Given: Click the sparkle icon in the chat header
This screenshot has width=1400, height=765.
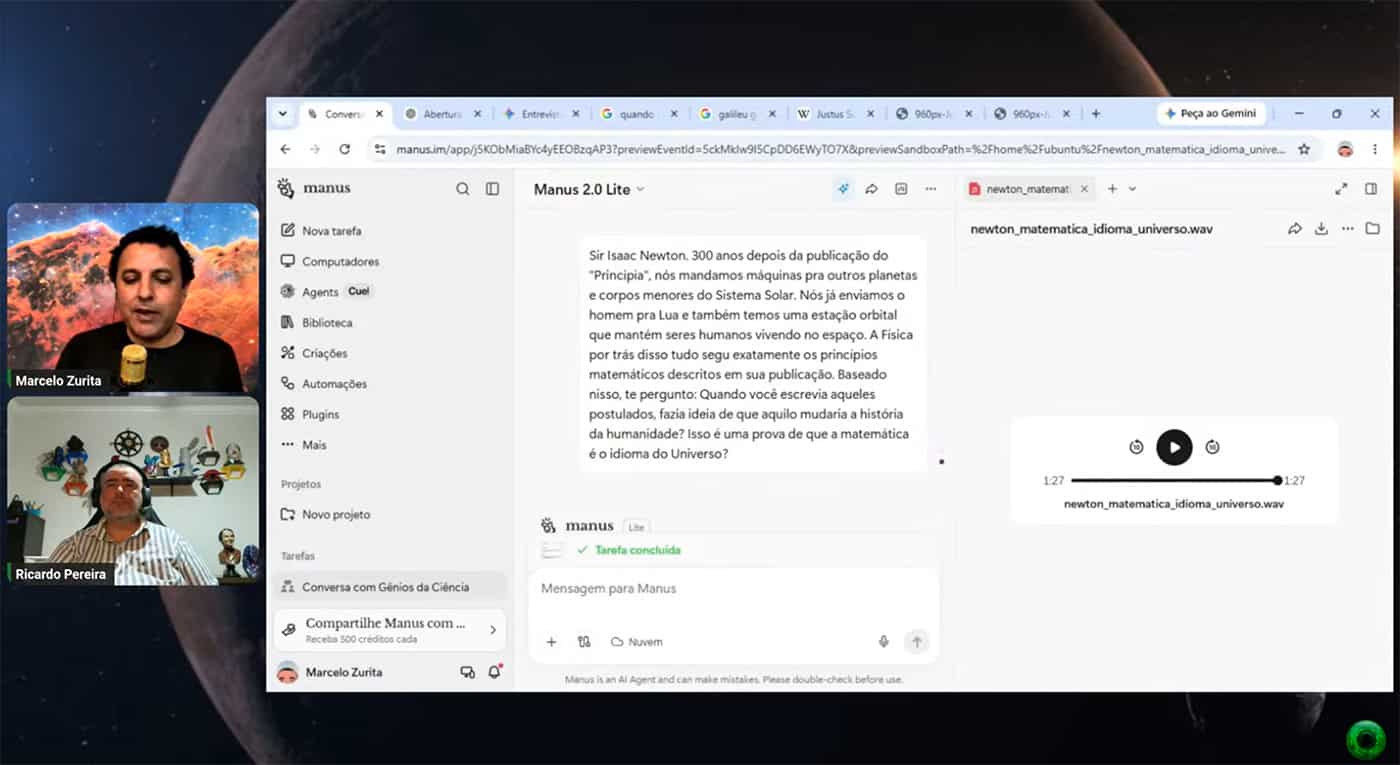Looking at the screenshot, I should click(843, 189).
